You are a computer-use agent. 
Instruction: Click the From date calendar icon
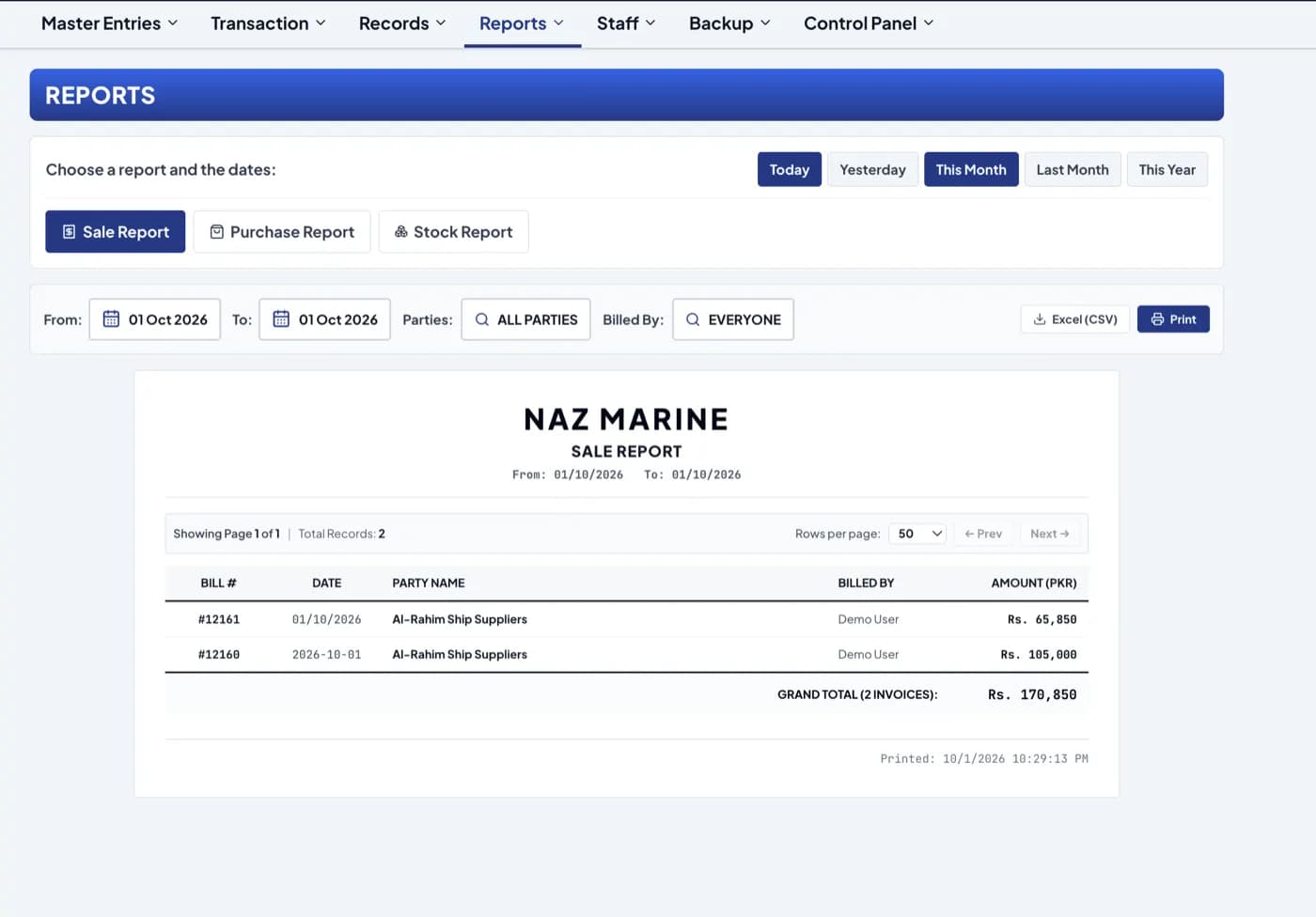pyautogui.click(x=111, y=319)
